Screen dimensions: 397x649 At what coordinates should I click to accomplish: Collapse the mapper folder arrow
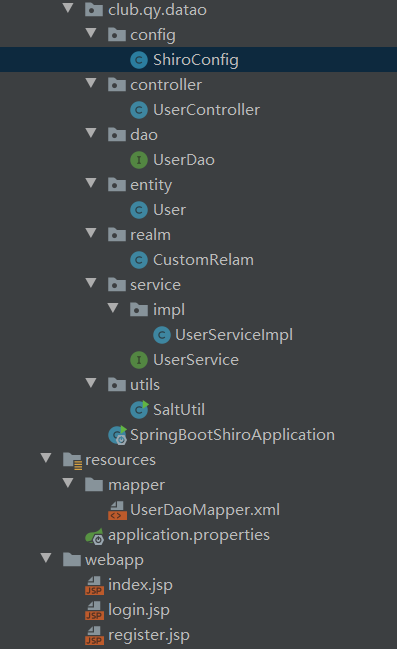[68, 483]
